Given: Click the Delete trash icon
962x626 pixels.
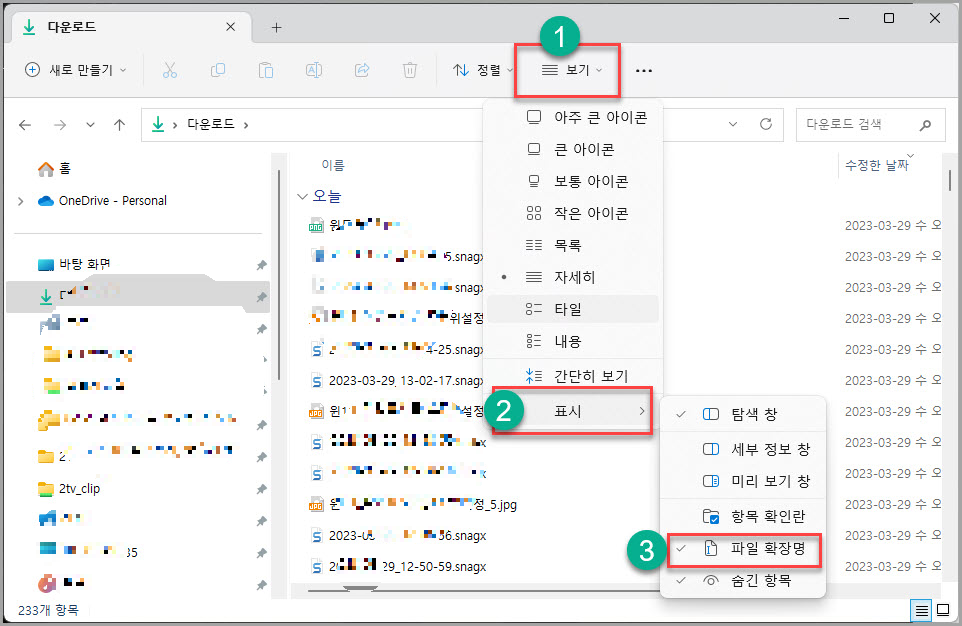Looking at the screenshot, I should pyautogui.click(x=409, y=70).
